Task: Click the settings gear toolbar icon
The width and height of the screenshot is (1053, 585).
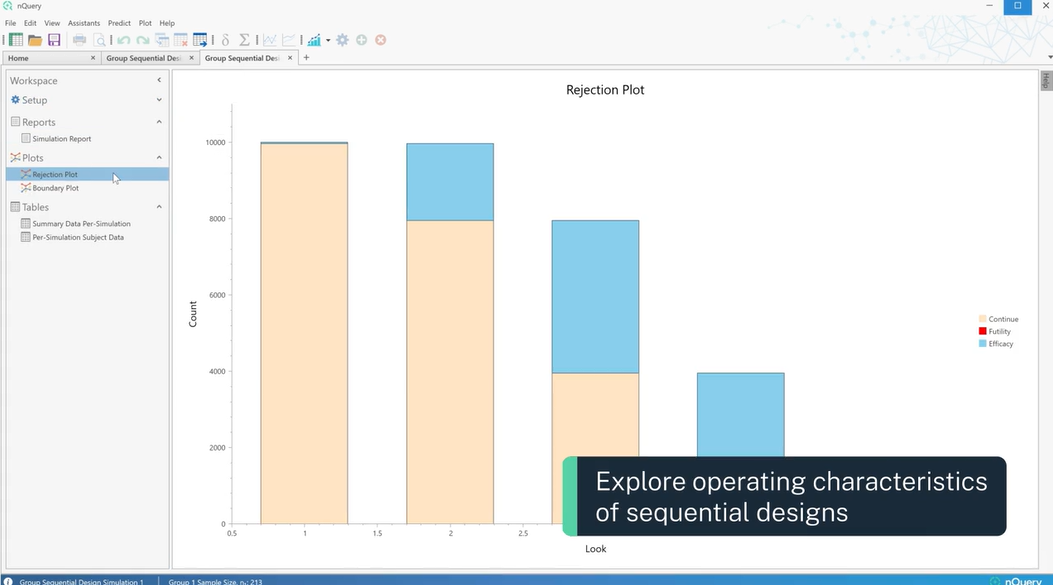Action: pos(341,39)
